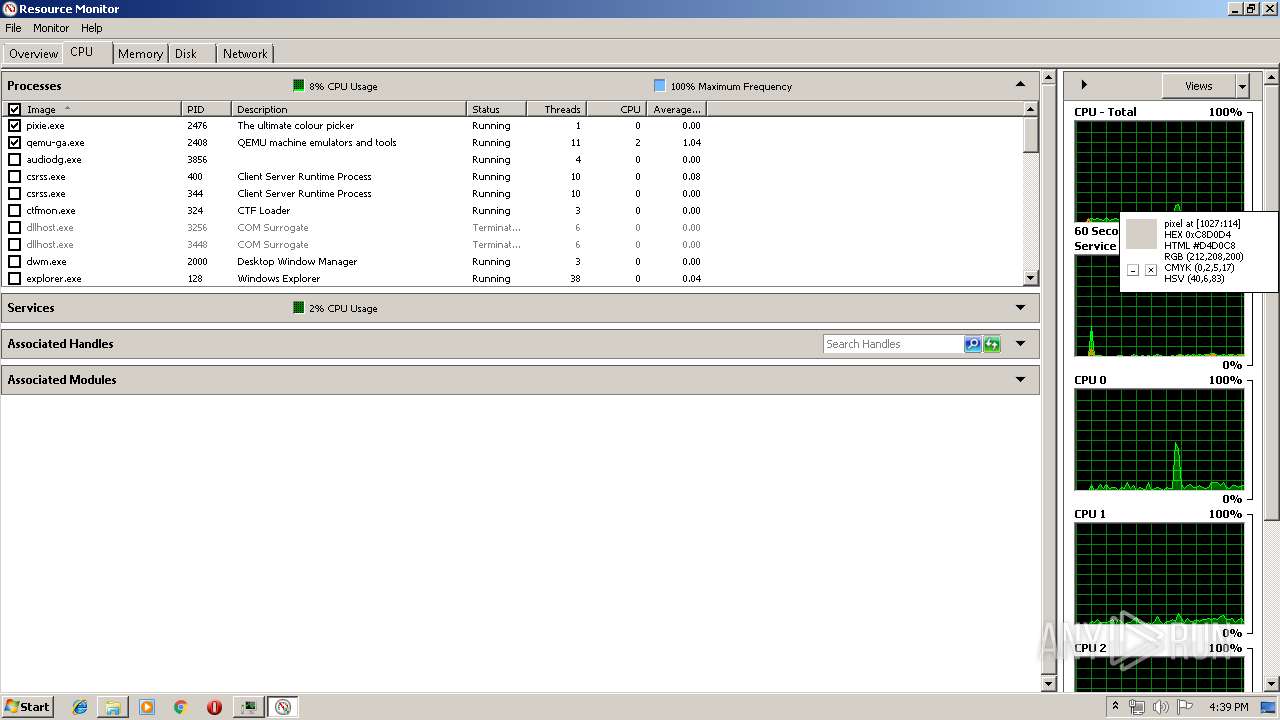Open Windows Explorer from taskbar
Viewport: 1280px width, 720px height.
point(113,707)
